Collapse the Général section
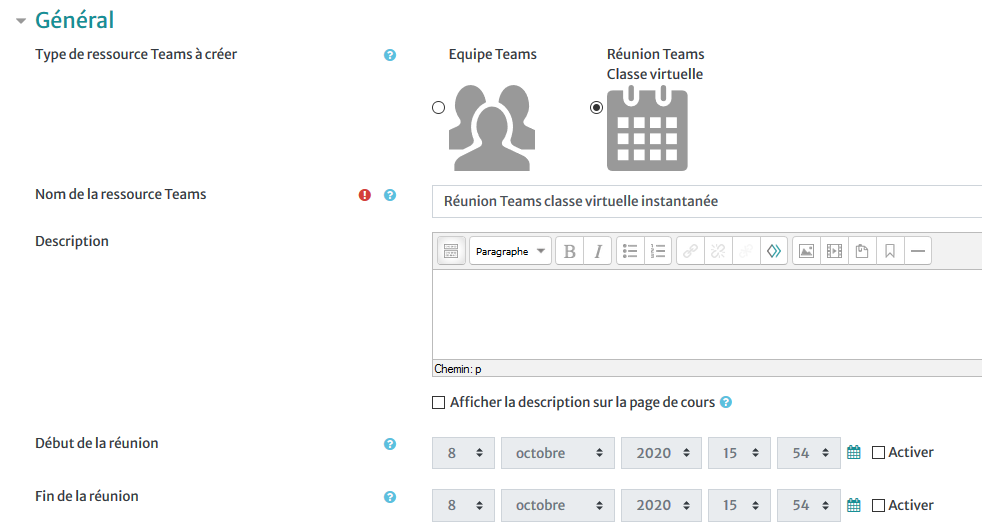The height and width of the screenshot is (528, 982). tap(20, 20)
